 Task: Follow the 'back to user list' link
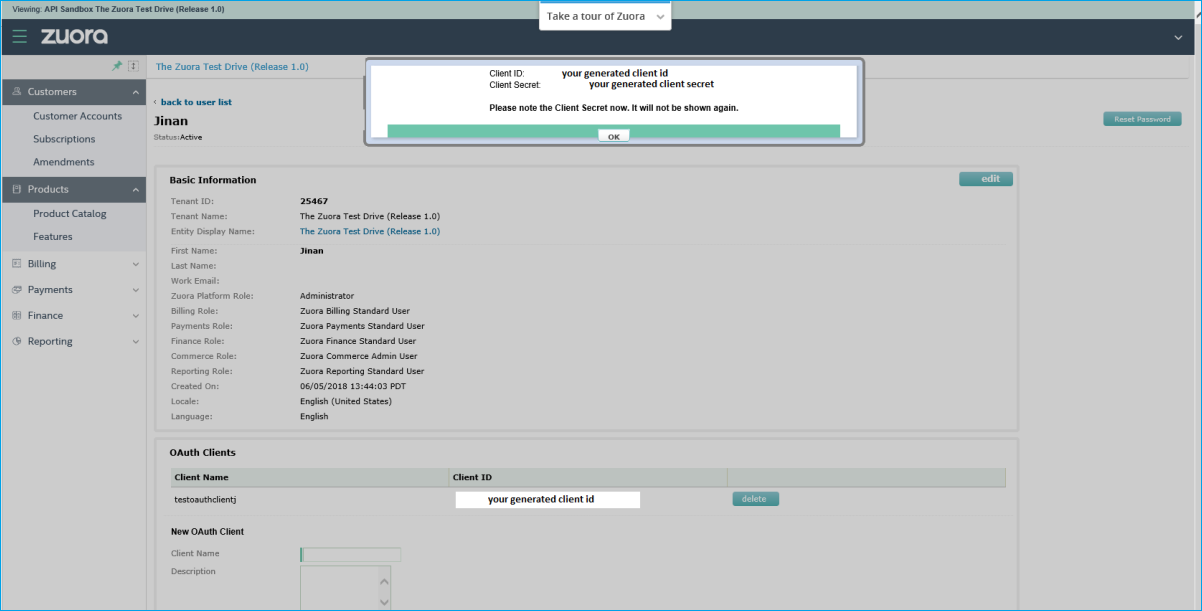[196, 102]
